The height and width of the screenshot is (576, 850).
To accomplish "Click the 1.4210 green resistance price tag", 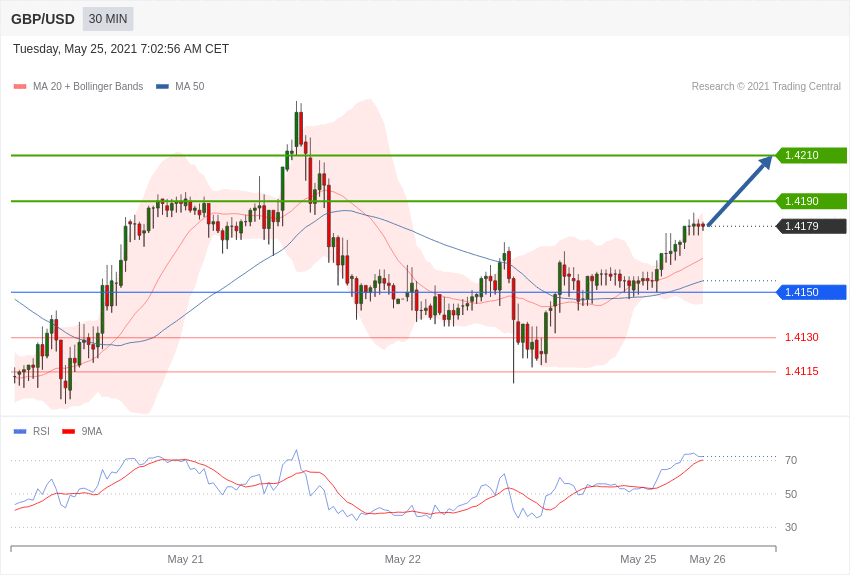I will [x=812, y=156].
